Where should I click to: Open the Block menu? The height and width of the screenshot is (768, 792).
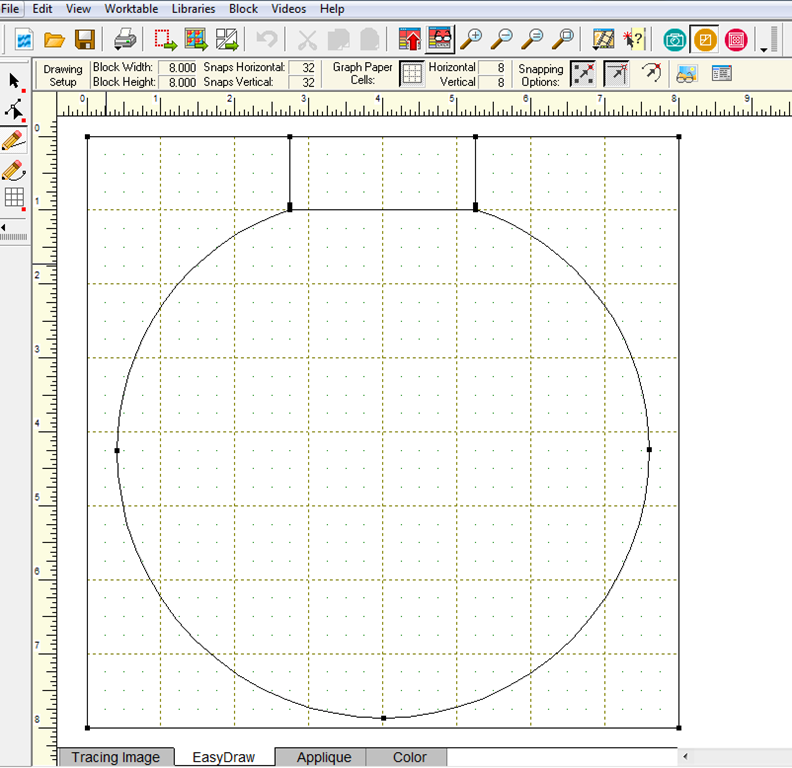pyautogui.click(x=243, y=9)
